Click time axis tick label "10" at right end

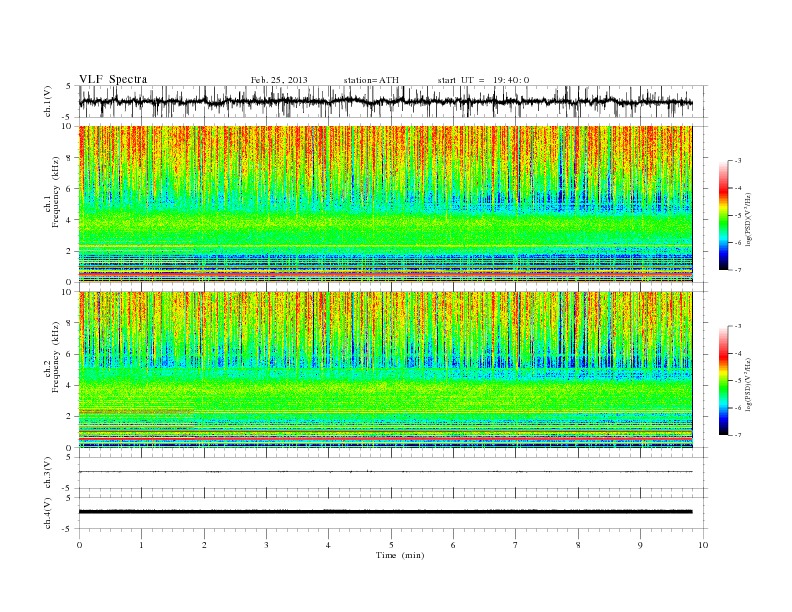(703, 545)
